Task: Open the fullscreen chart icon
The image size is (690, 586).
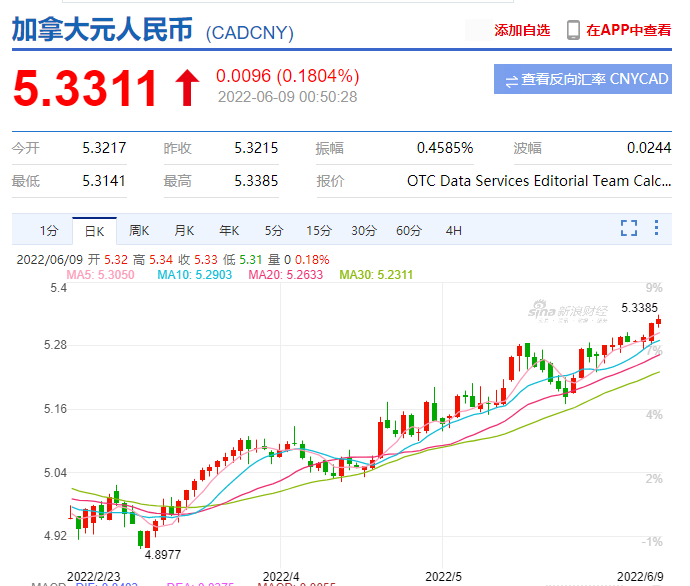Action: point(629,228)
